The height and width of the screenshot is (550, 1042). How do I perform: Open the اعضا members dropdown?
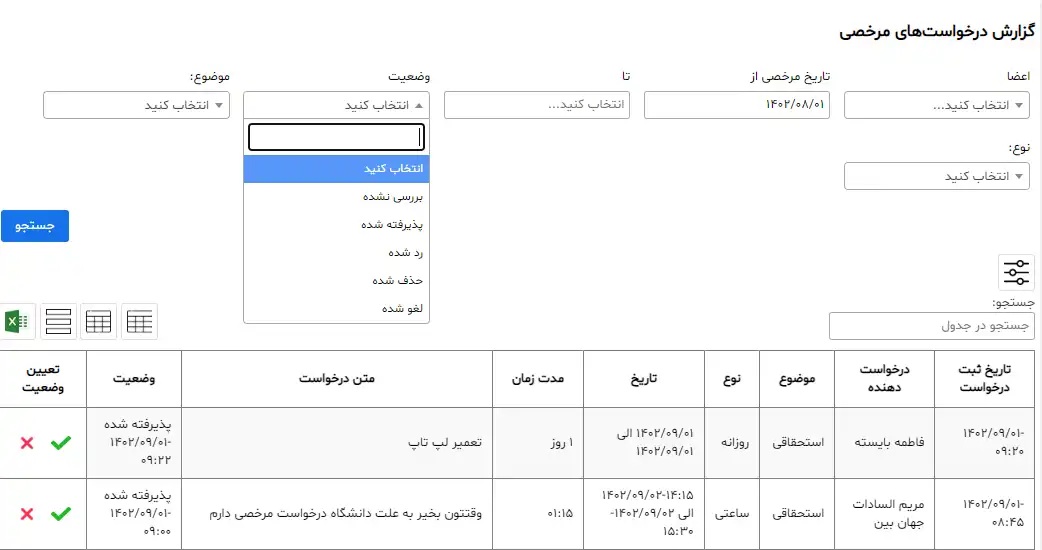[936, 105]
